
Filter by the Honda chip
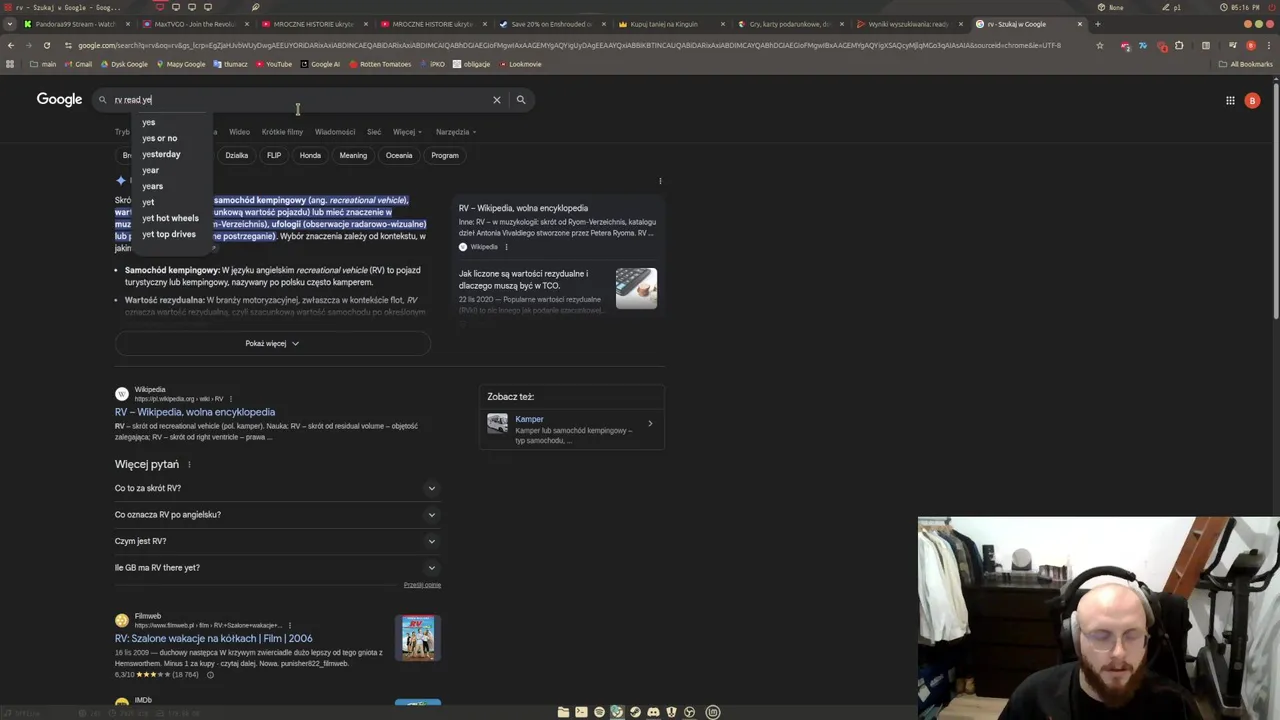pyautogui.click(x=310, y=155)
